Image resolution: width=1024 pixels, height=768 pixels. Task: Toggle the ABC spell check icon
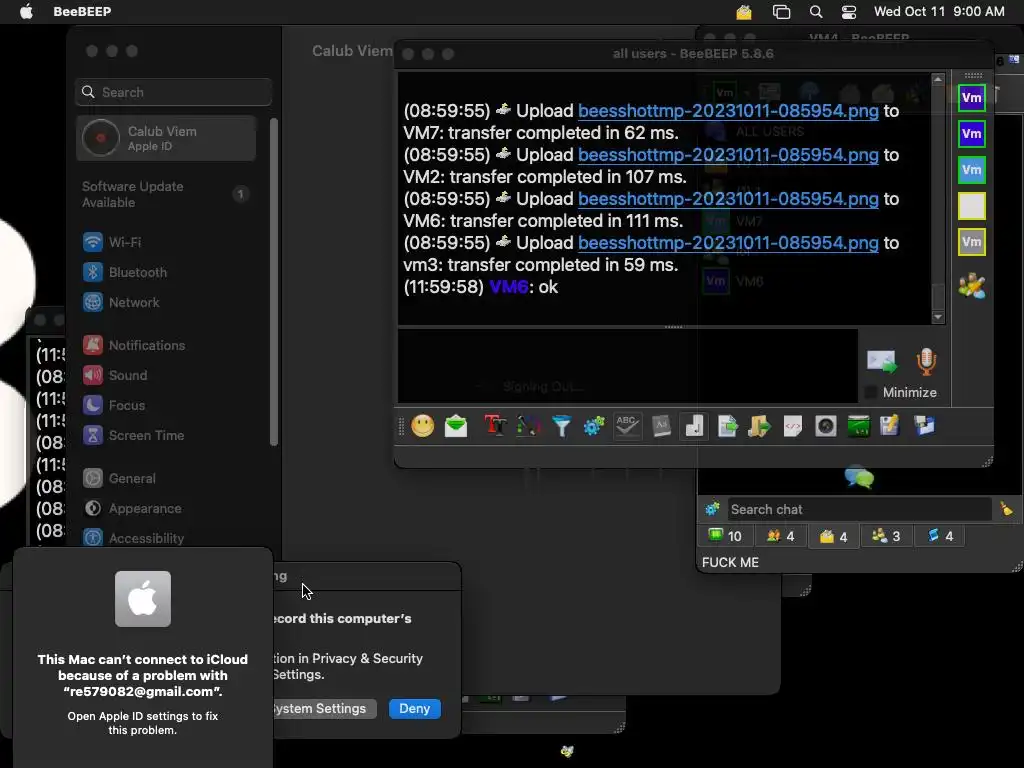(627, 426)
